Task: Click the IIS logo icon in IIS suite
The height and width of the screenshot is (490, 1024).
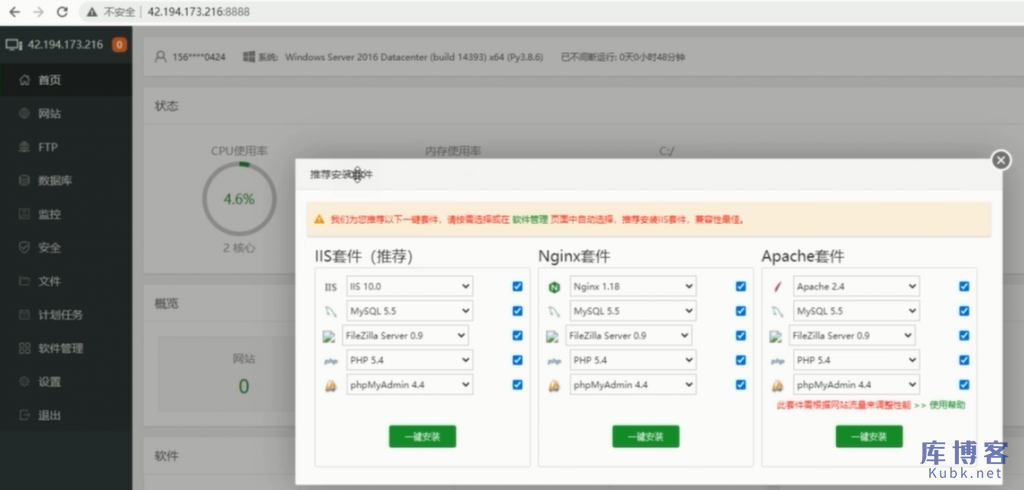Action: click(x=330, y=287)
